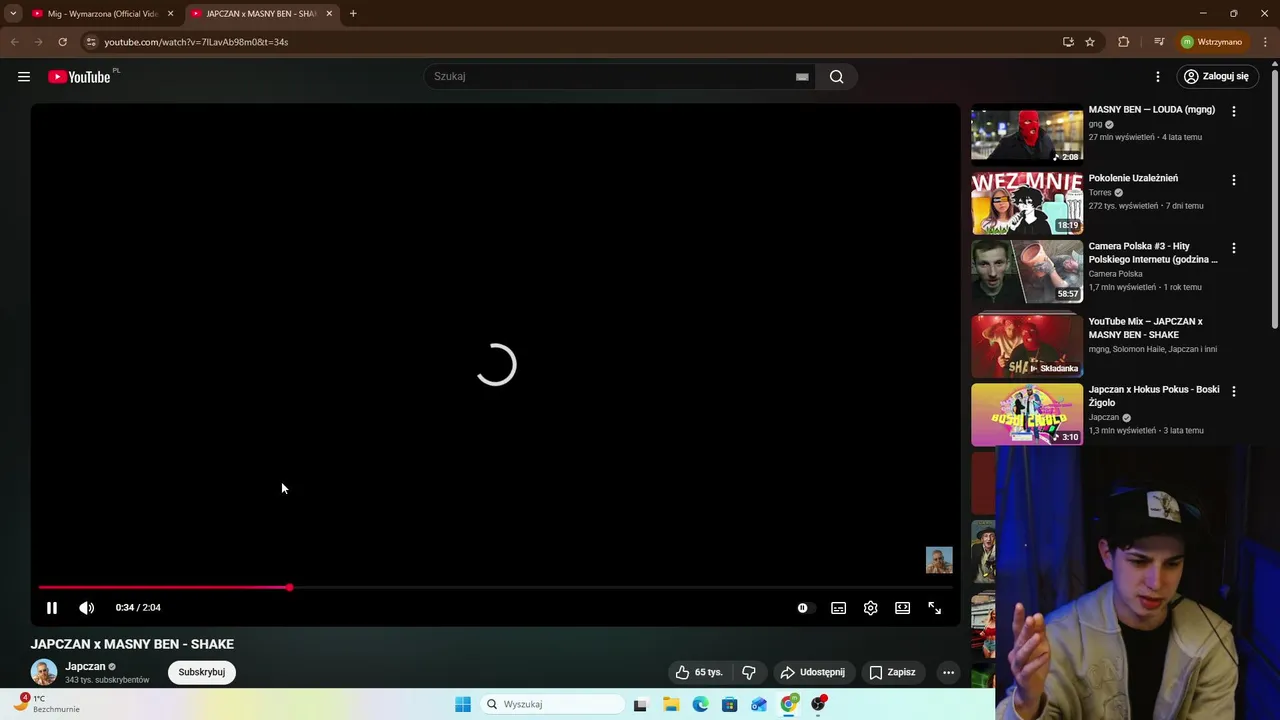Save the video with Zapisz

pos(892,673)
